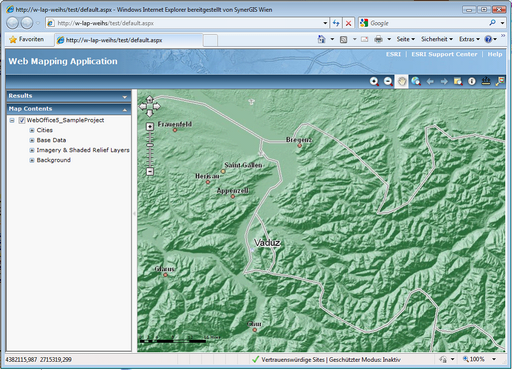Click the browser Back button
512x370 pixels.
(x=13, y=23)
